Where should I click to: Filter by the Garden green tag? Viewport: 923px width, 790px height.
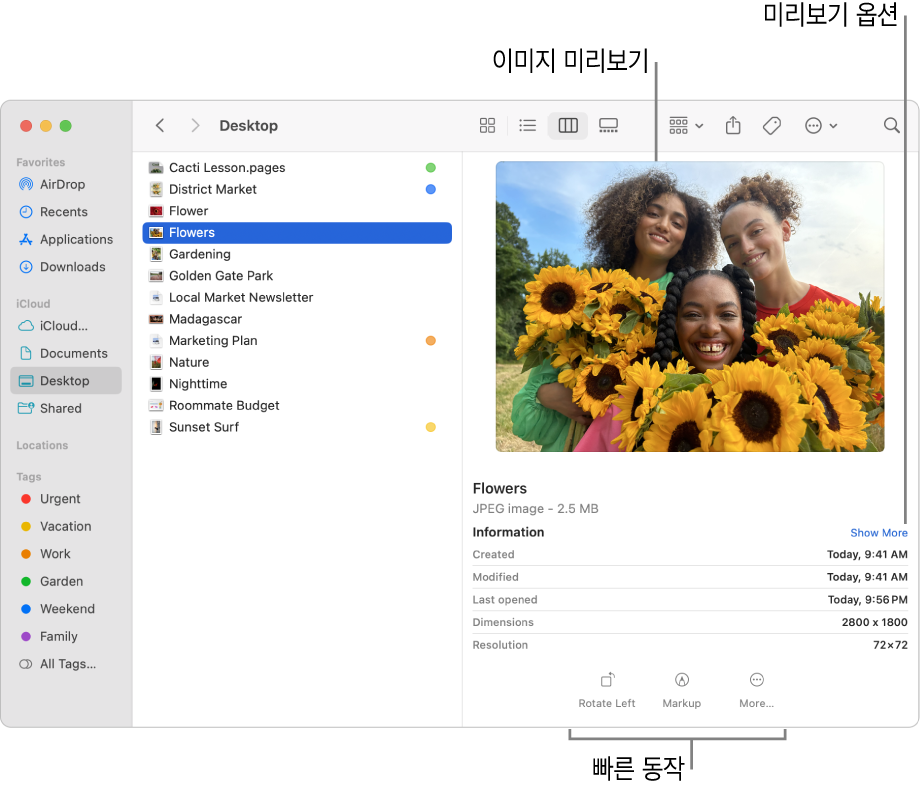click(66, 581)
